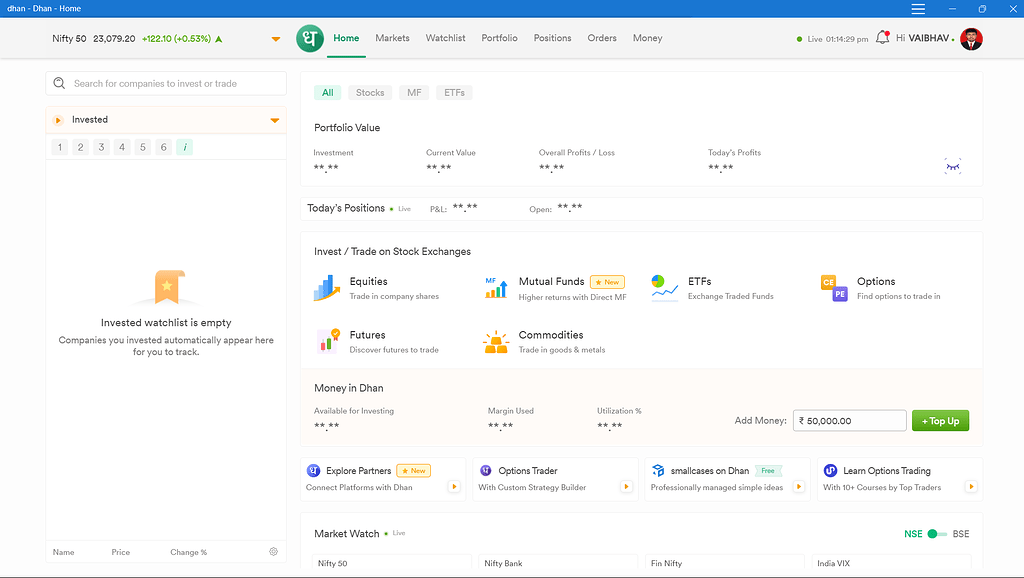Click the Dhan logo icon in the navbar

pyautogui.click(x=309, y=38)
